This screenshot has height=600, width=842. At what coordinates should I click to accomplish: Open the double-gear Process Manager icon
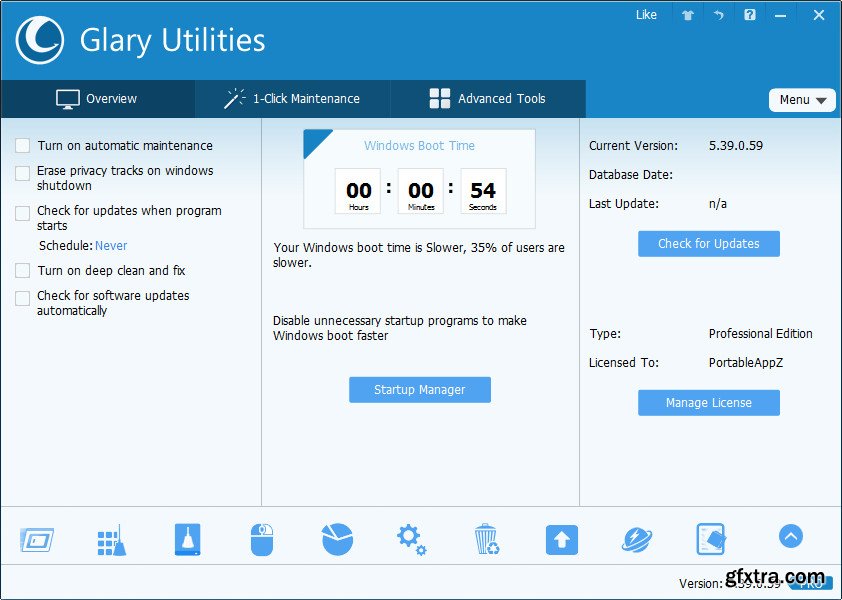coord(411,539)
